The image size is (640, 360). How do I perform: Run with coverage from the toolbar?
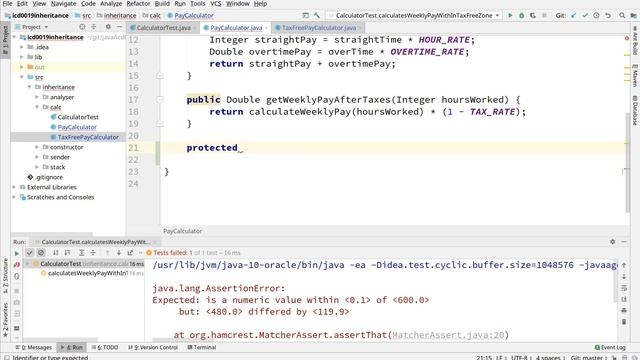pos(533,16)
